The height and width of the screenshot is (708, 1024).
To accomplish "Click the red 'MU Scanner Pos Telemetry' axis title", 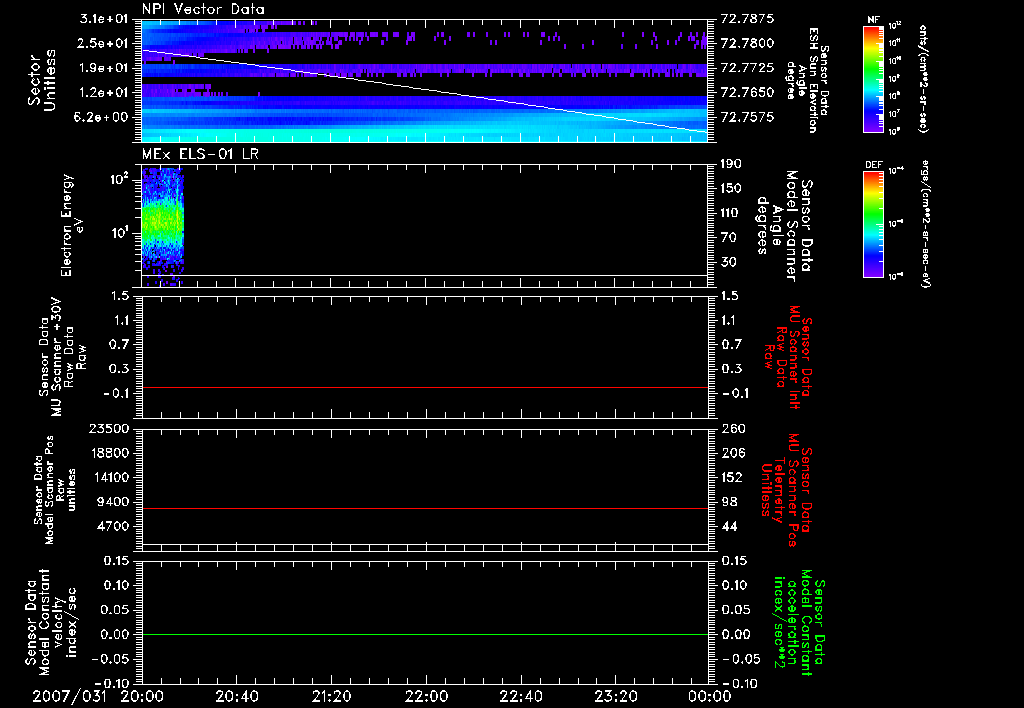I will [787, 490].
